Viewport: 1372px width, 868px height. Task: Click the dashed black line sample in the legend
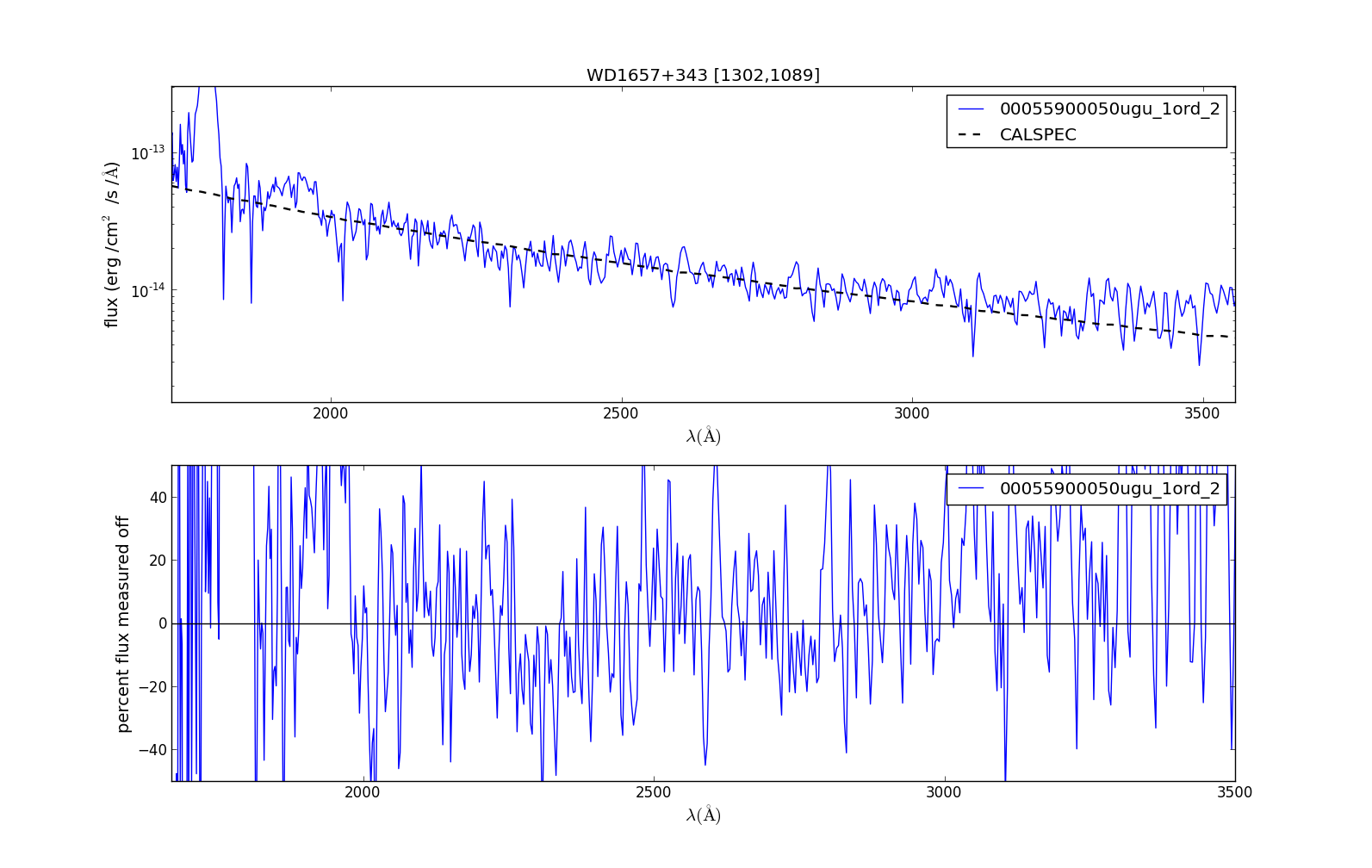coord(971,135)
